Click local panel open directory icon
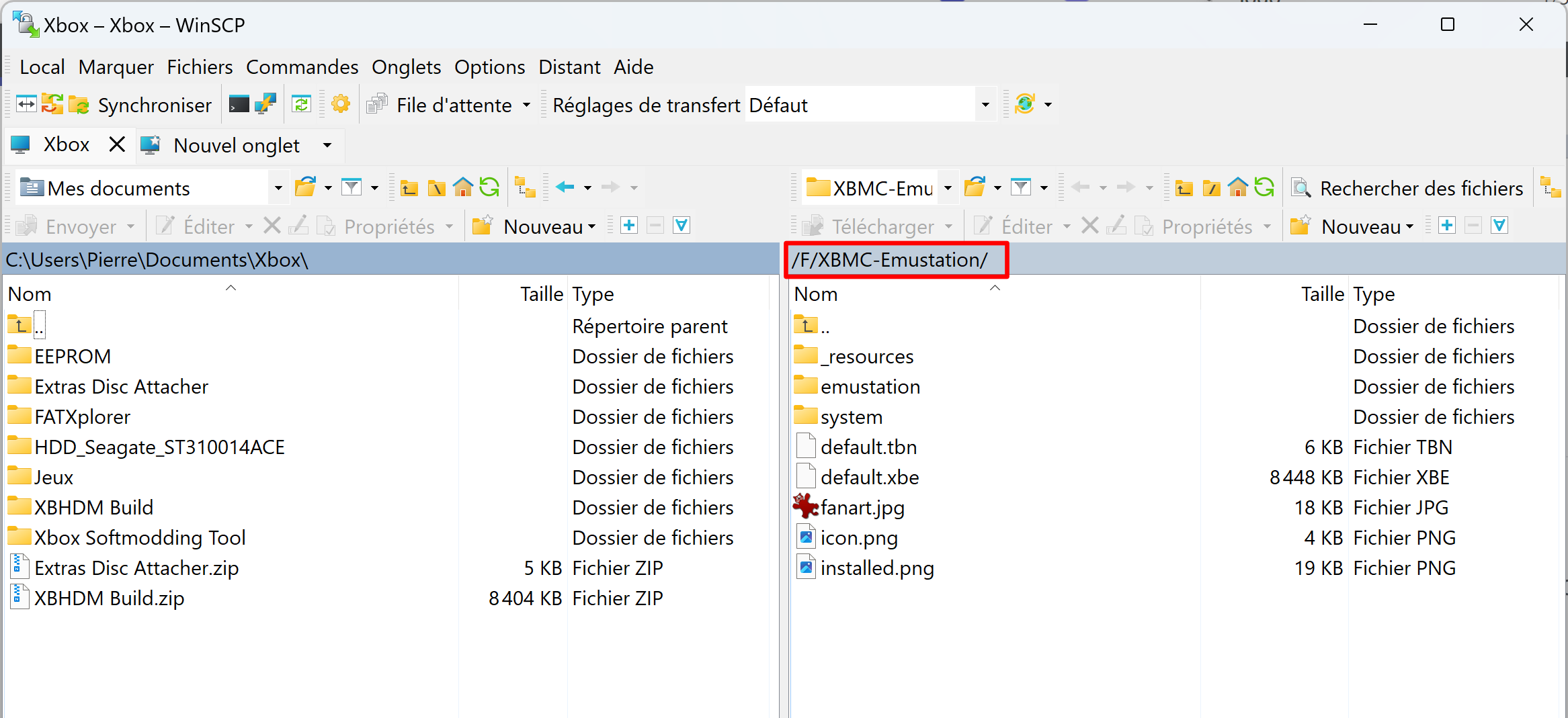 (x=306, y=187)
